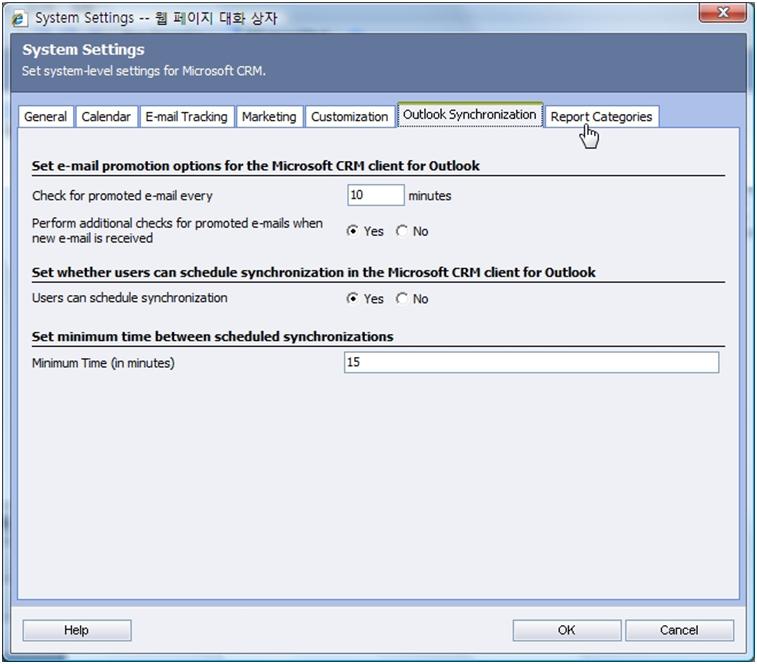This screenshot has width=757, height=664.
Task: Dismiss the dialog with Cancel
Action: (x=679, y=630)
